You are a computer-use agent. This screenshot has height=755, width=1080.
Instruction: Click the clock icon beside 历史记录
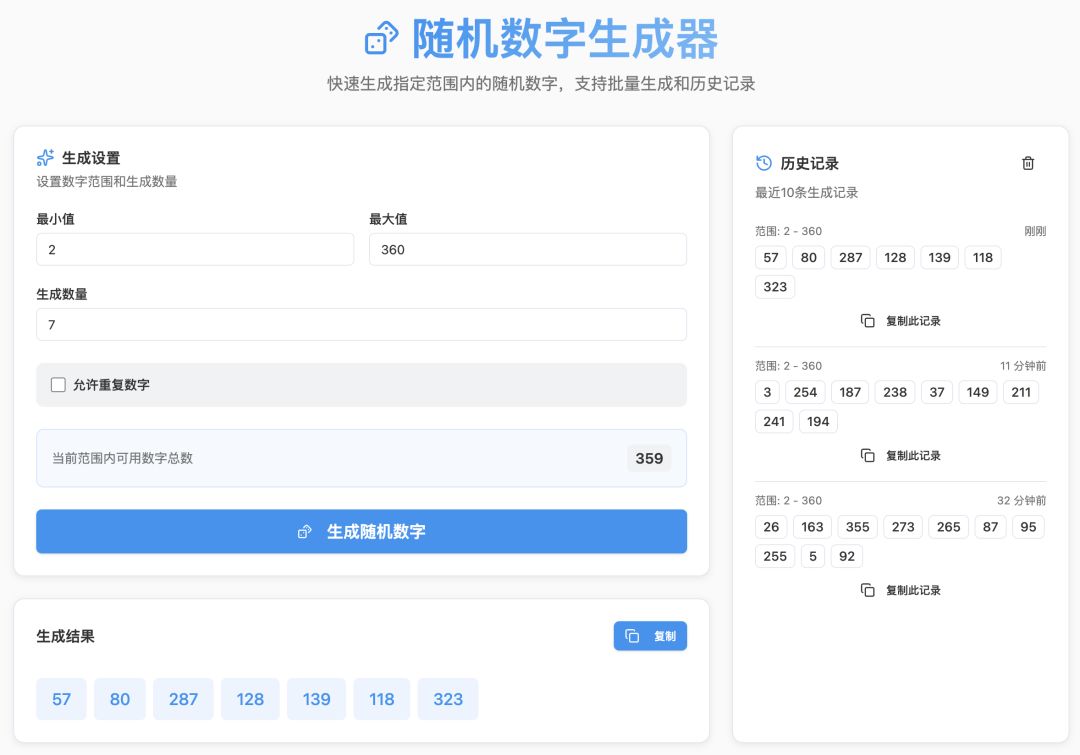(x=764, y=163)
